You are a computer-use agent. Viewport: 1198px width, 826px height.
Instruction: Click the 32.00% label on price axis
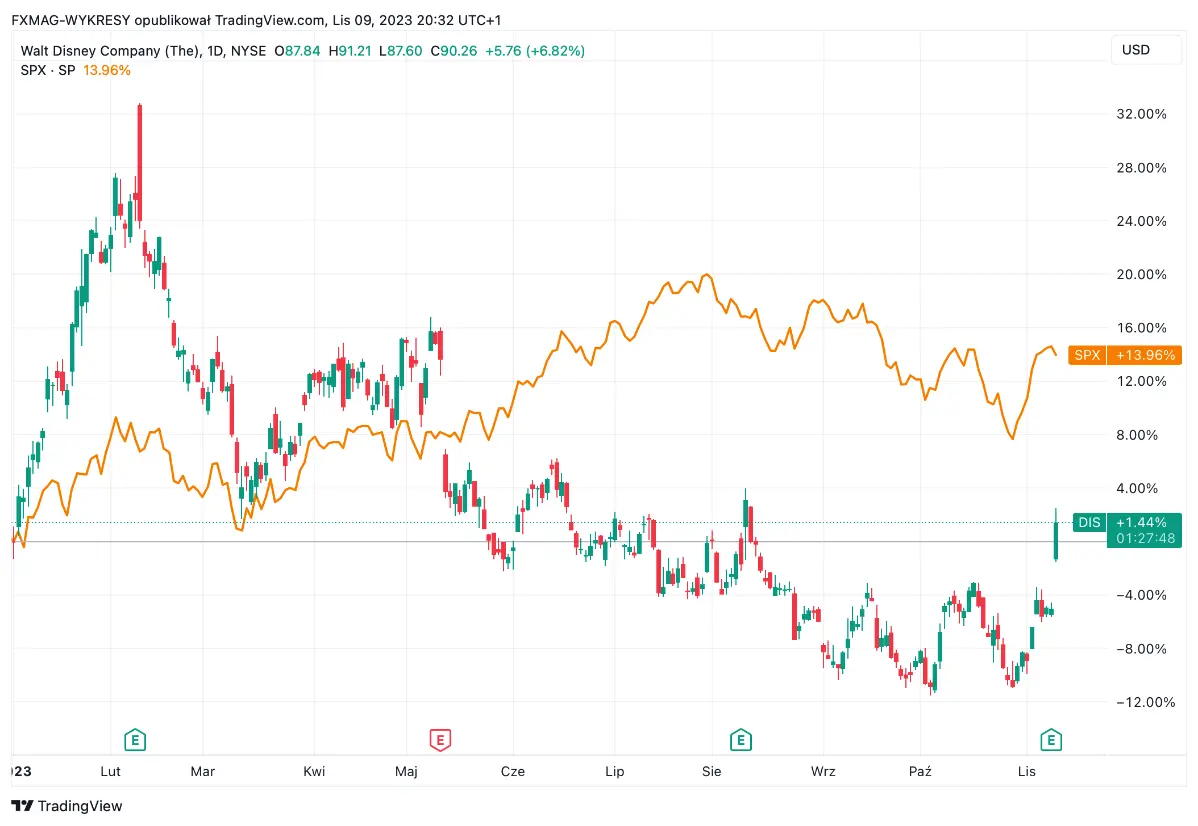pos(1141,114)
